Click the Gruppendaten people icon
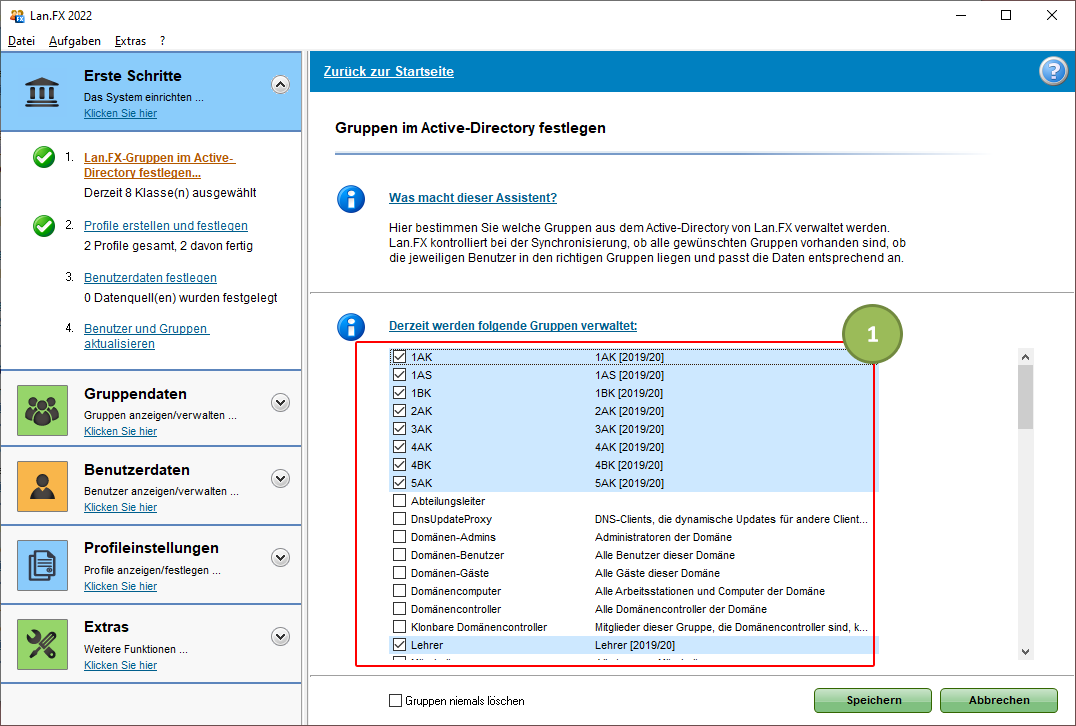 (x=43, y=410)
